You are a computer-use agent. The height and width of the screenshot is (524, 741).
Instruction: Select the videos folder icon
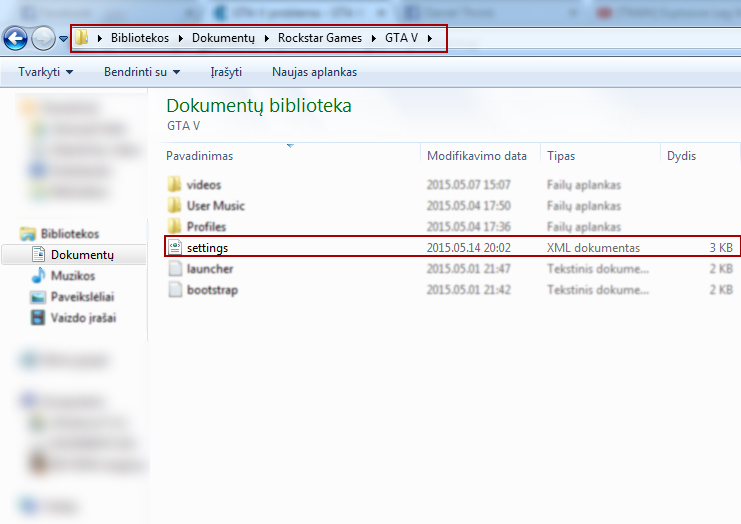pyautogui.click(x=175, y=185)
